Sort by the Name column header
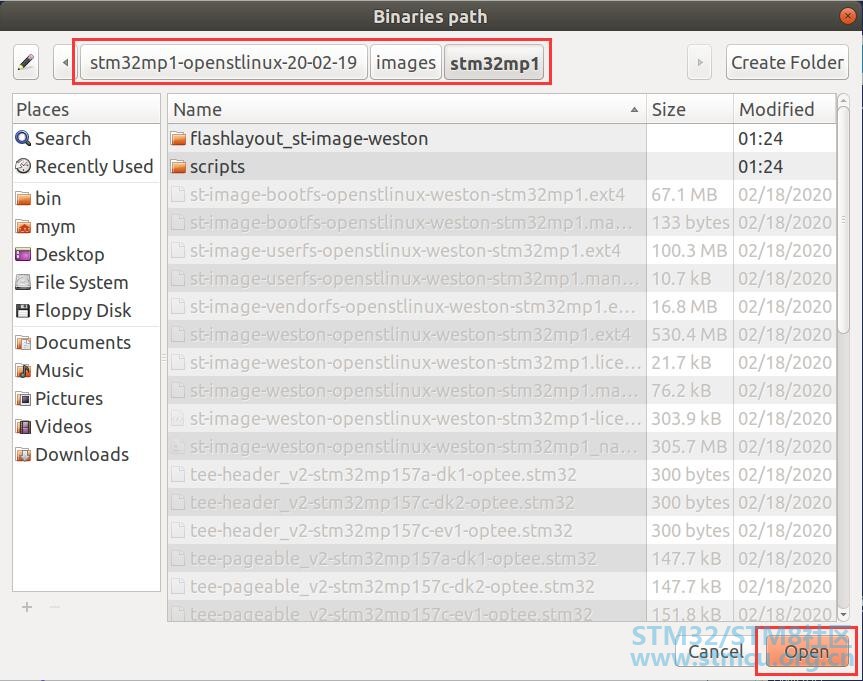This screenshot has height=681, width=863. [x=407, y=110]
